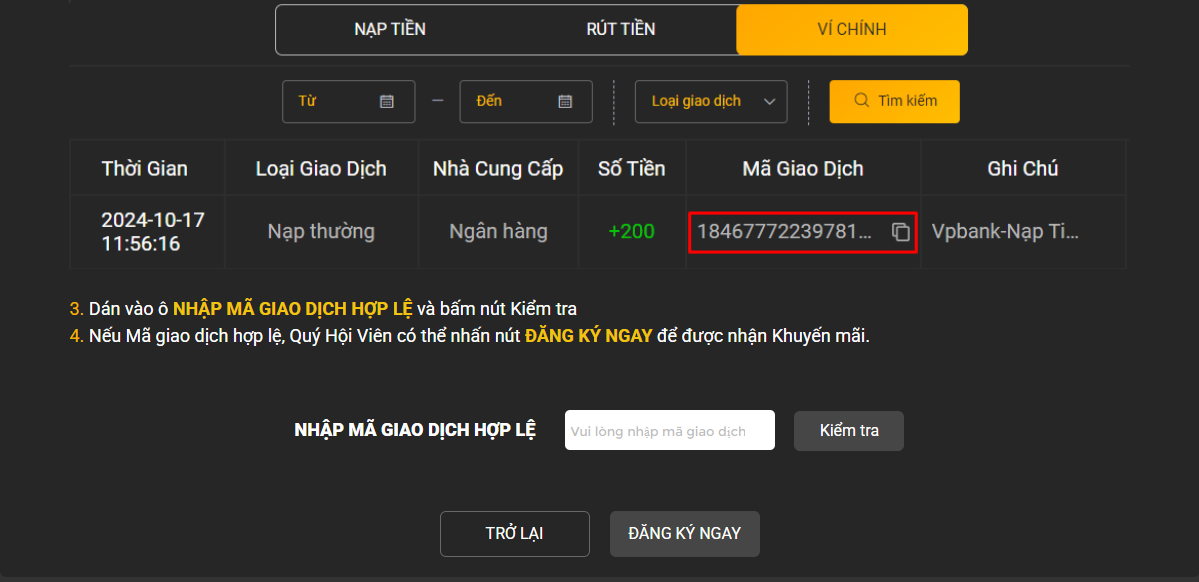This screenshot has width=1199, height=582.
Task: Expand the "Loại giao dịch" dropdown
Action: [x=710, y=101]
